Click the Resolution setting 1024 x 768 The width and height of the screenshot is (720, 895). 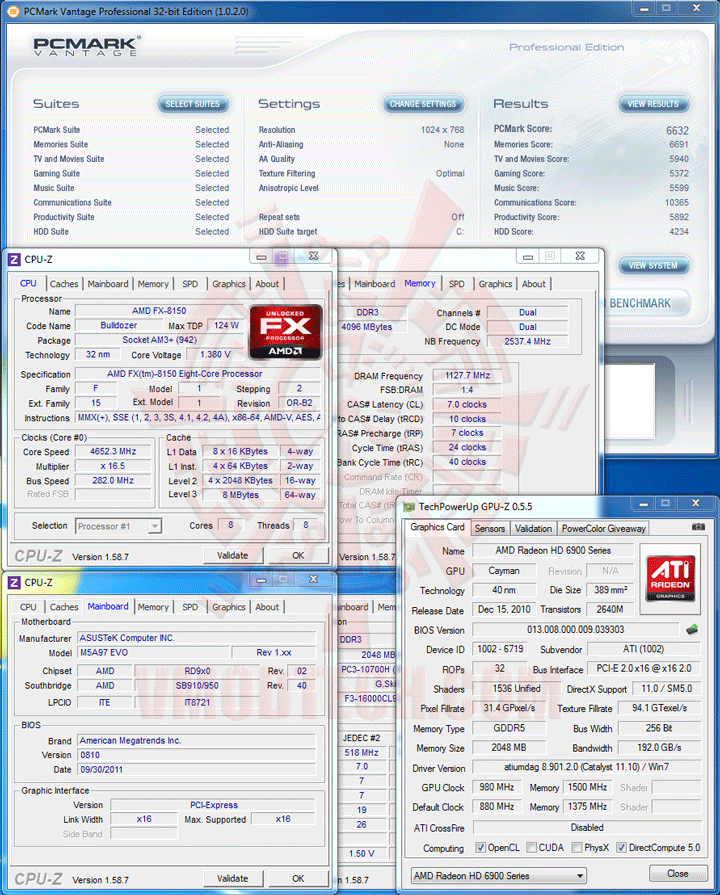tap(443, 130)
